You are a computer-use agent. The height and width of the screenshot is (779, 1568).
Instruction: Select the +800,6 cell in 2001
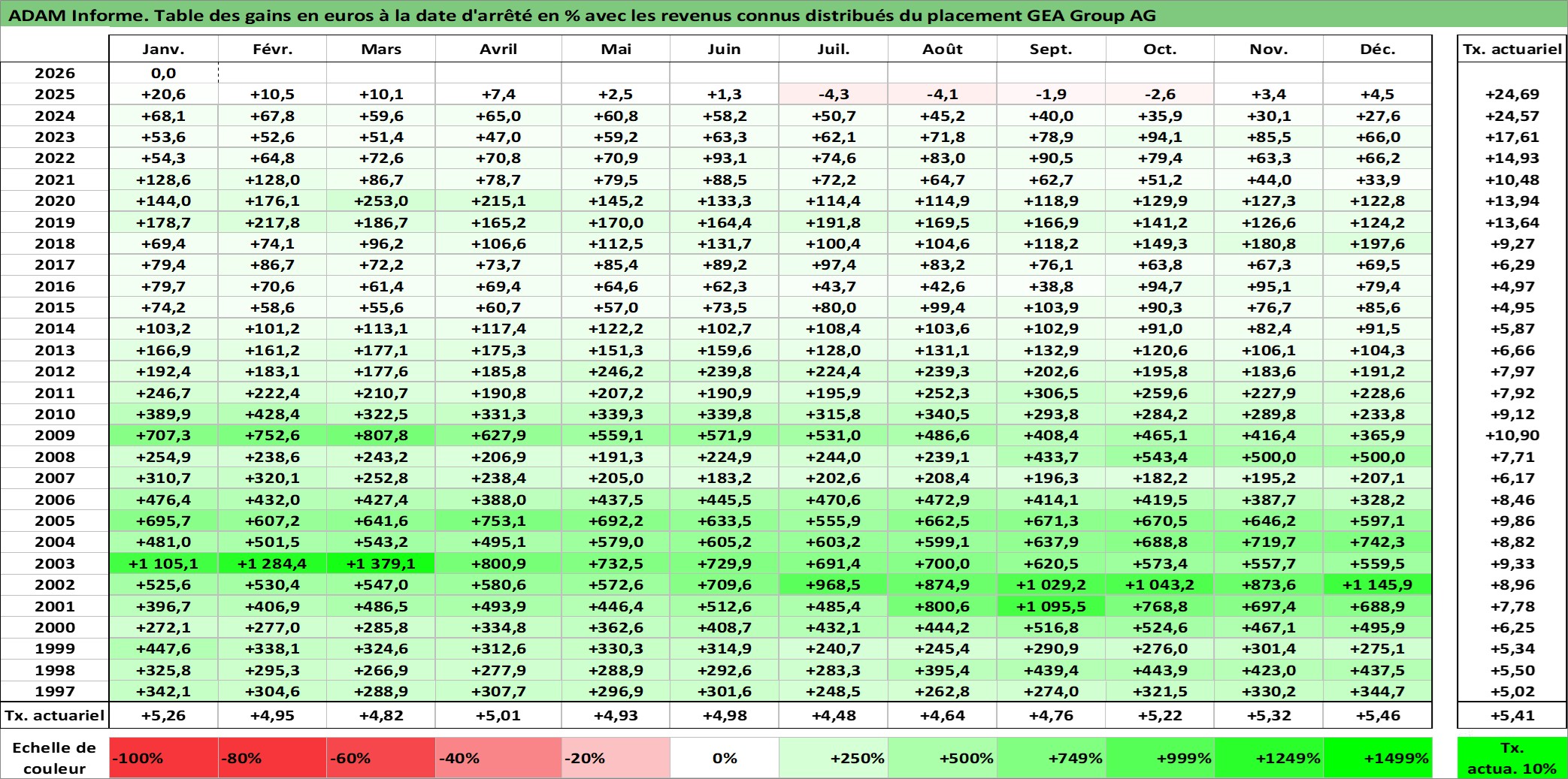(x=943, y=606)
